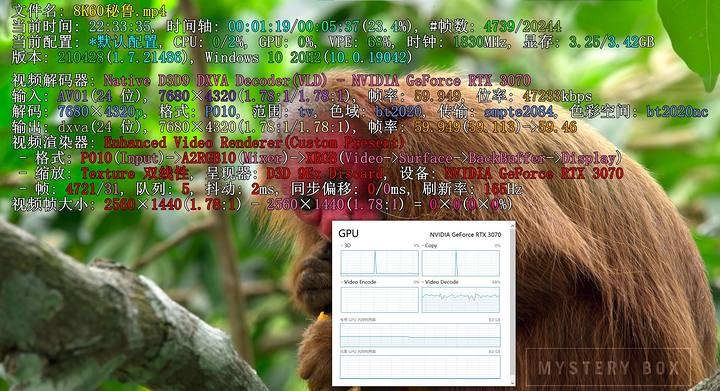
Task: Click the 'GPU' heading in the panel
Action: coord(349,233)
